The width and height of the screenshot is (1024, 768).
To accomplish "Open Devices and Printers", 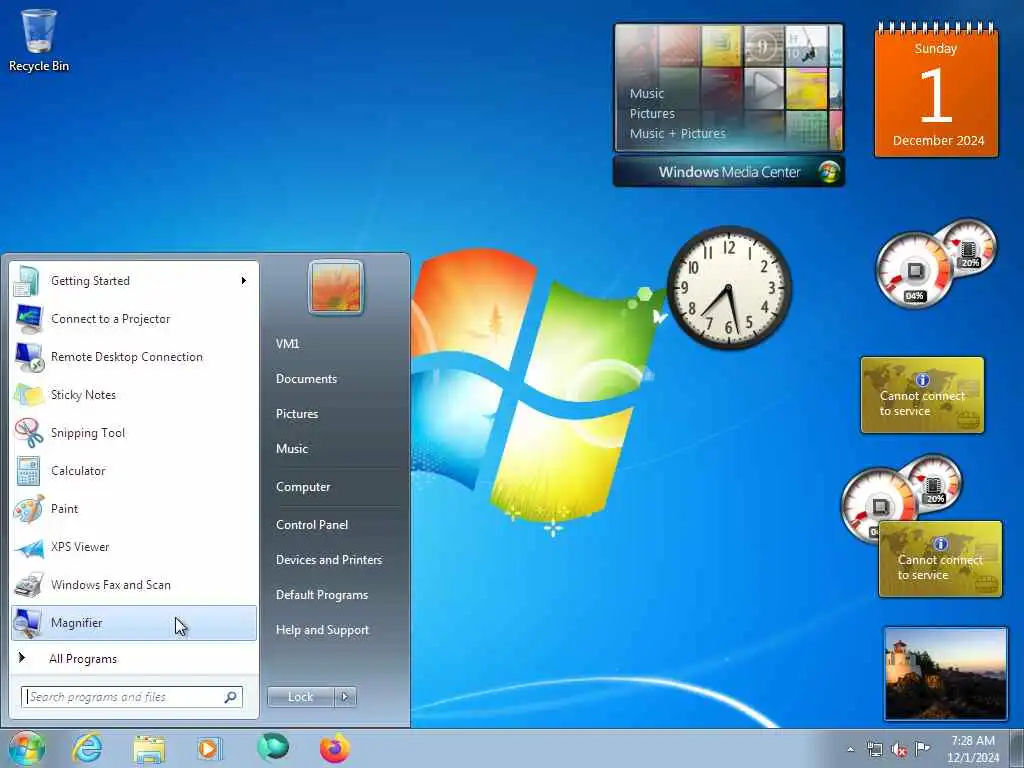I will (x=329, y=560).
